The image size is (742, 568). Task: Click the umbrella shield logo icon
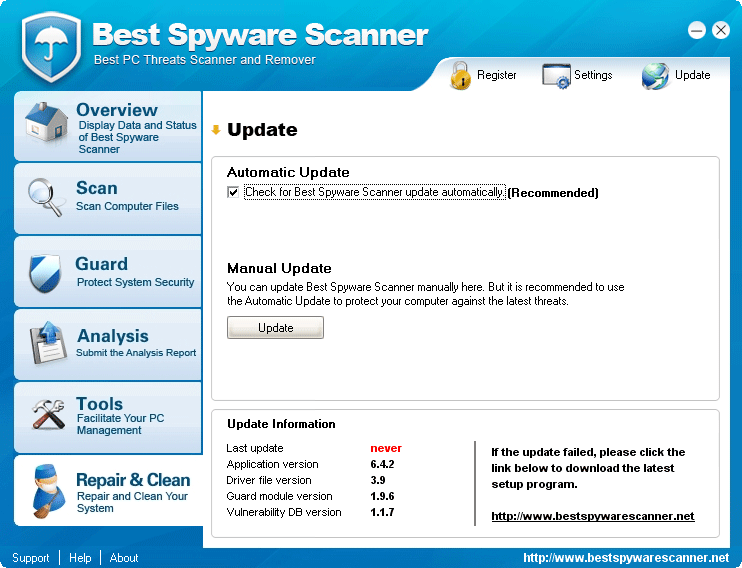(51, 46)
